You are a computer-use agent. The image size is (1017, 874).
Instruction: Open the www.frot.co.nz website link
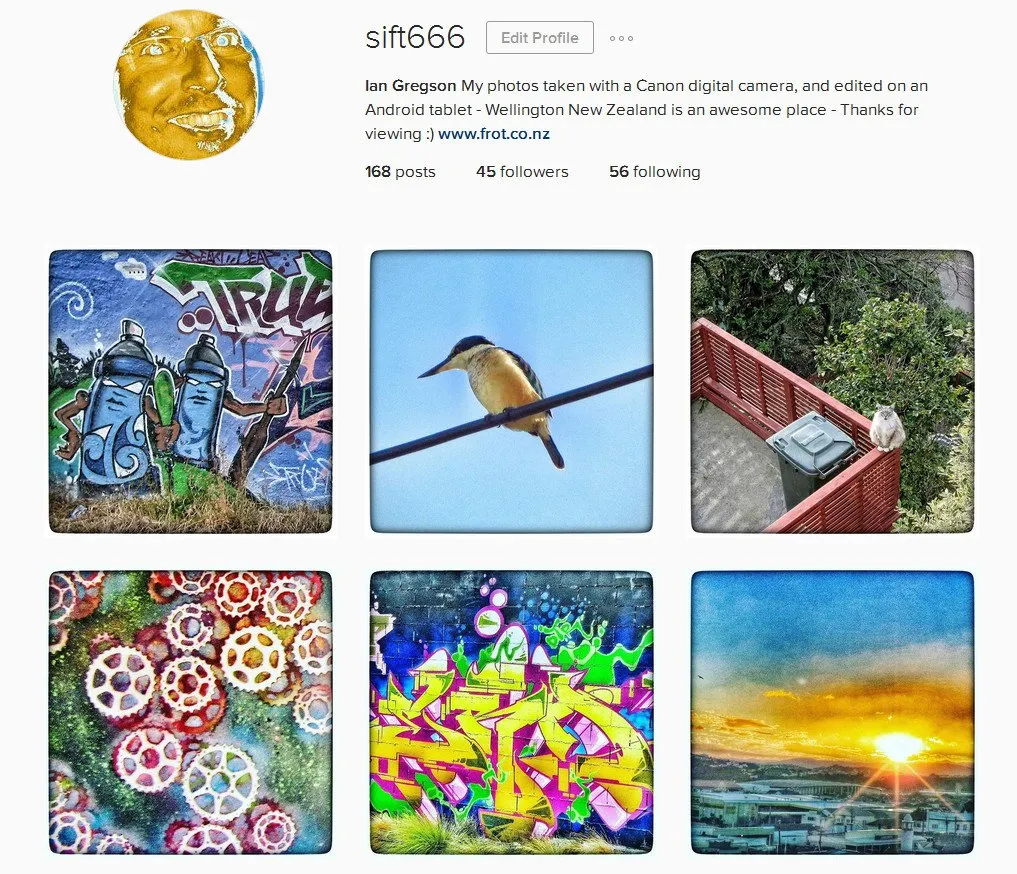494,134
